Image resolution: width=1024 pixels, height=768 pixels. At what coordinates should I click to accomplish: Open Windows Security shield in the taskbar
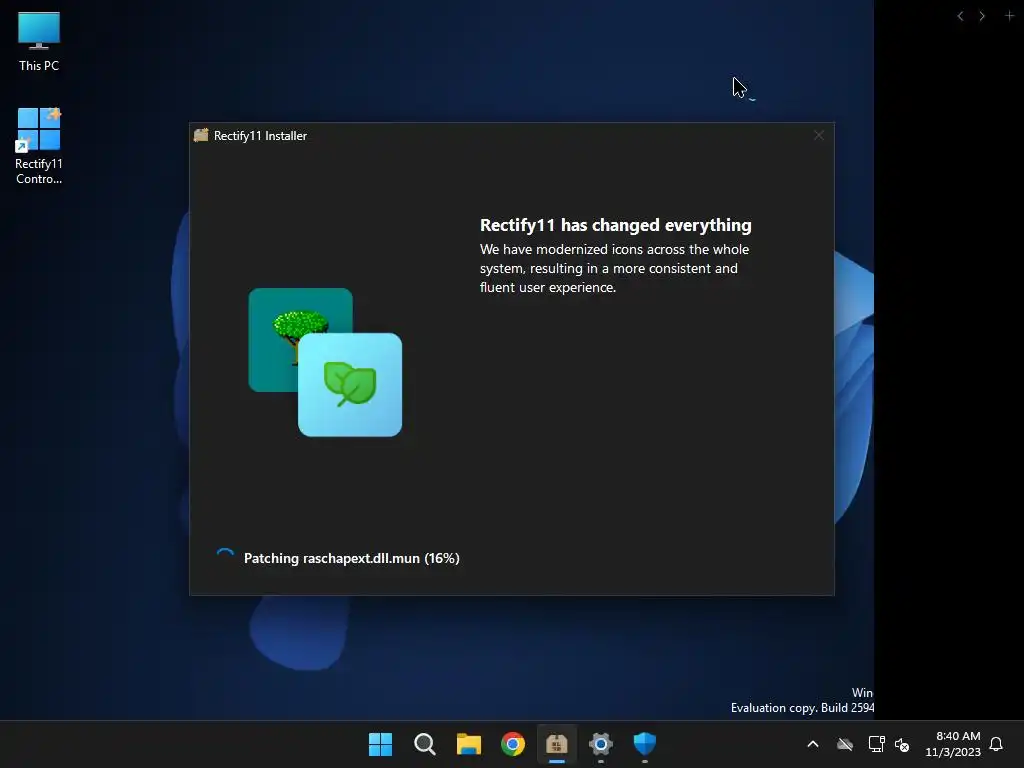pos(645,744)
